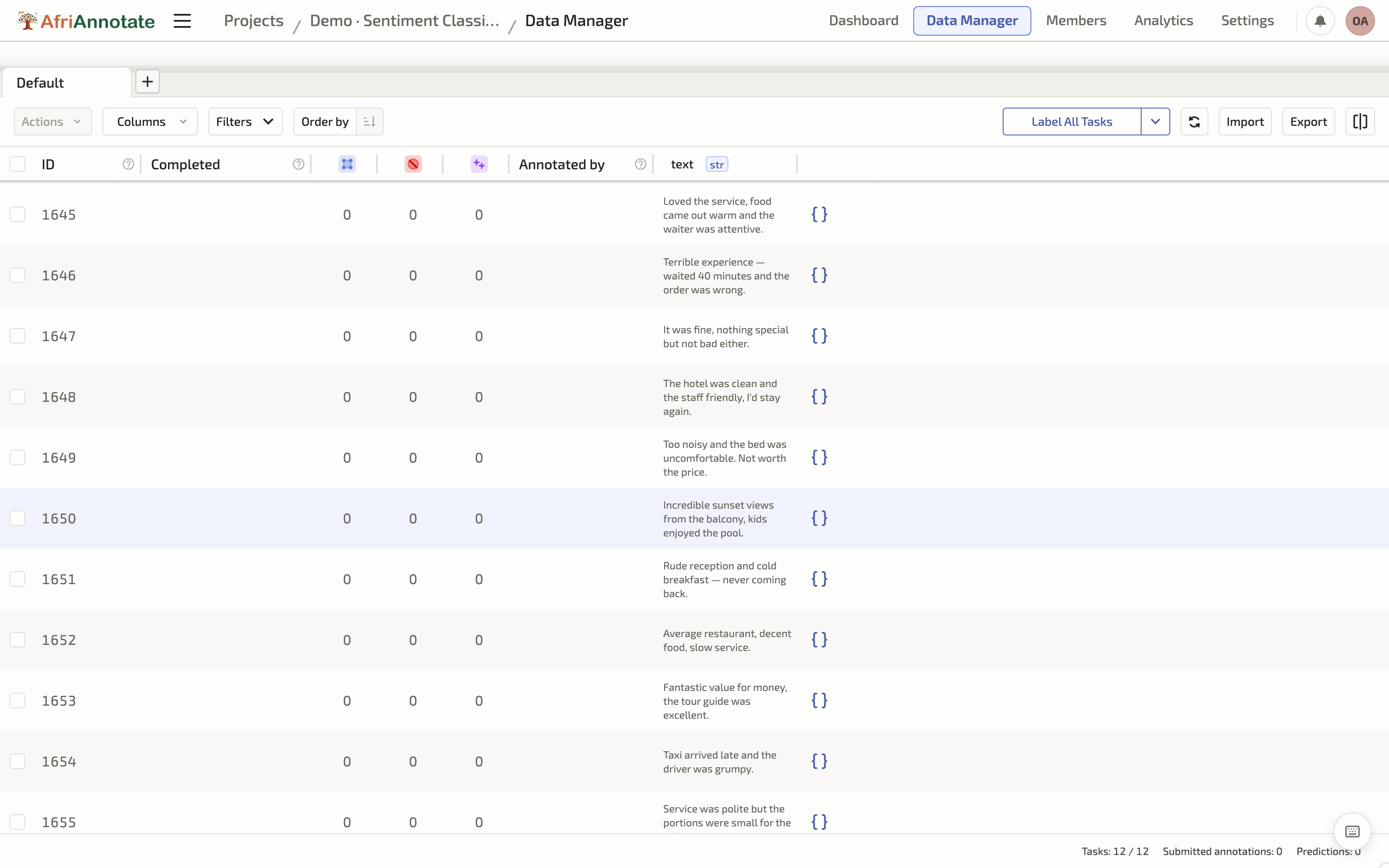The width and height of the screenshot is (1389, 868).
Task: Open Demo · Sentiment Classi… breadcrumb
Action: pos(404,21)
